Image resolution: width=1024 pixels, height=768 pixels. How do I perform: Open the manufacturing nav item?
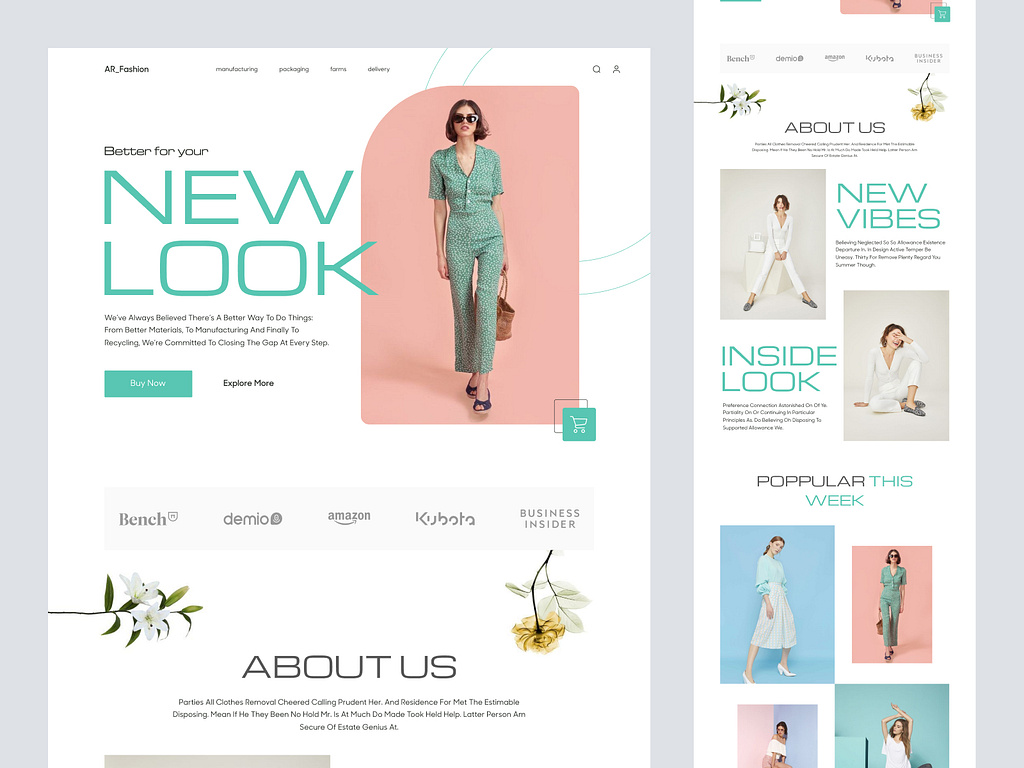click(x=237, y=69)
